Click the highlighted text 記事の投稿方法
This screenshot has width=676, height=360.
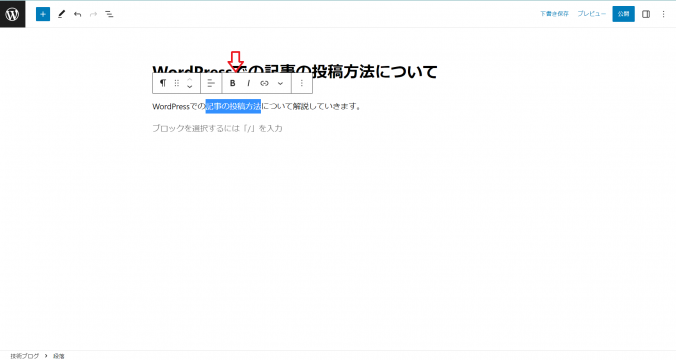point(233,106)
